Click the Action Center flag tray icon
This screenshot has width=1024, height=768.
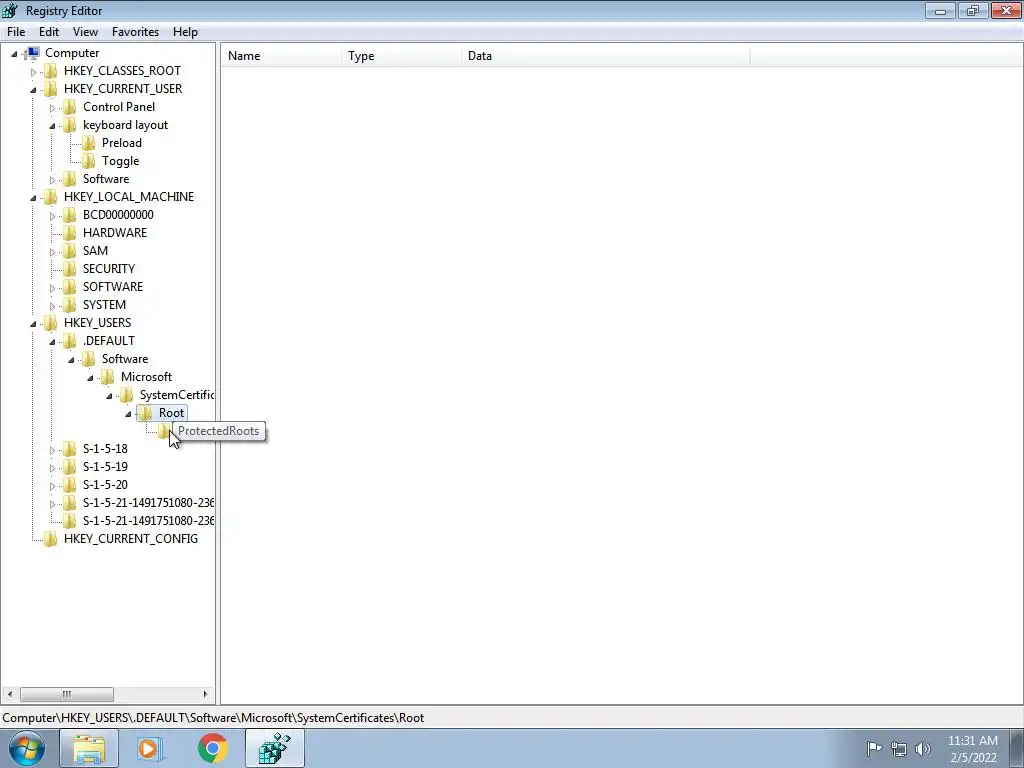874,748
